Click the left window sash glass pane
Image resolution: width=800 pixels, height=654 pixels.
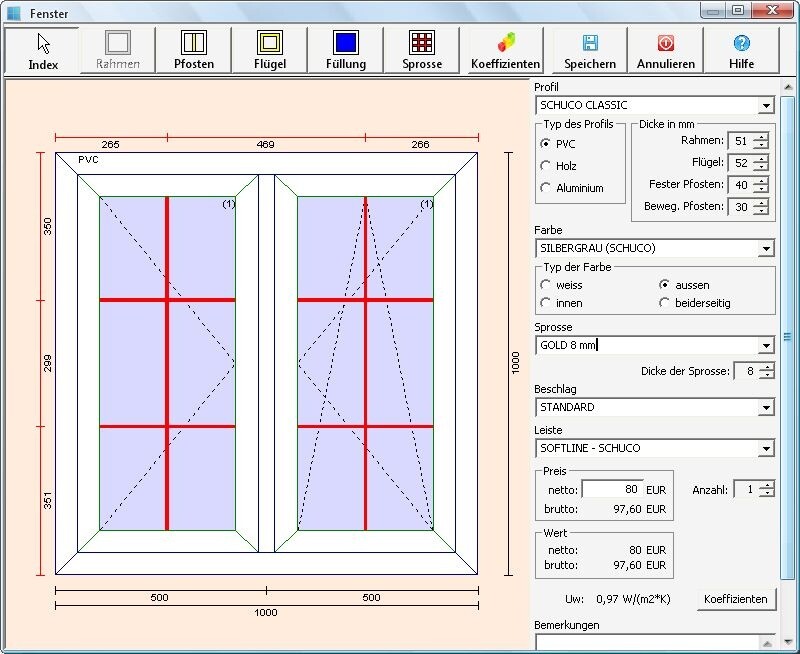[167, 363]
